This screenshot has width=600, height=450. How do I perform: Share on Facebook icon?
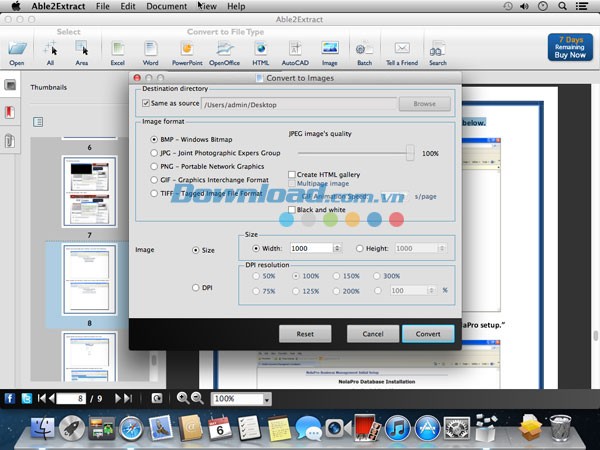[10, 399]
